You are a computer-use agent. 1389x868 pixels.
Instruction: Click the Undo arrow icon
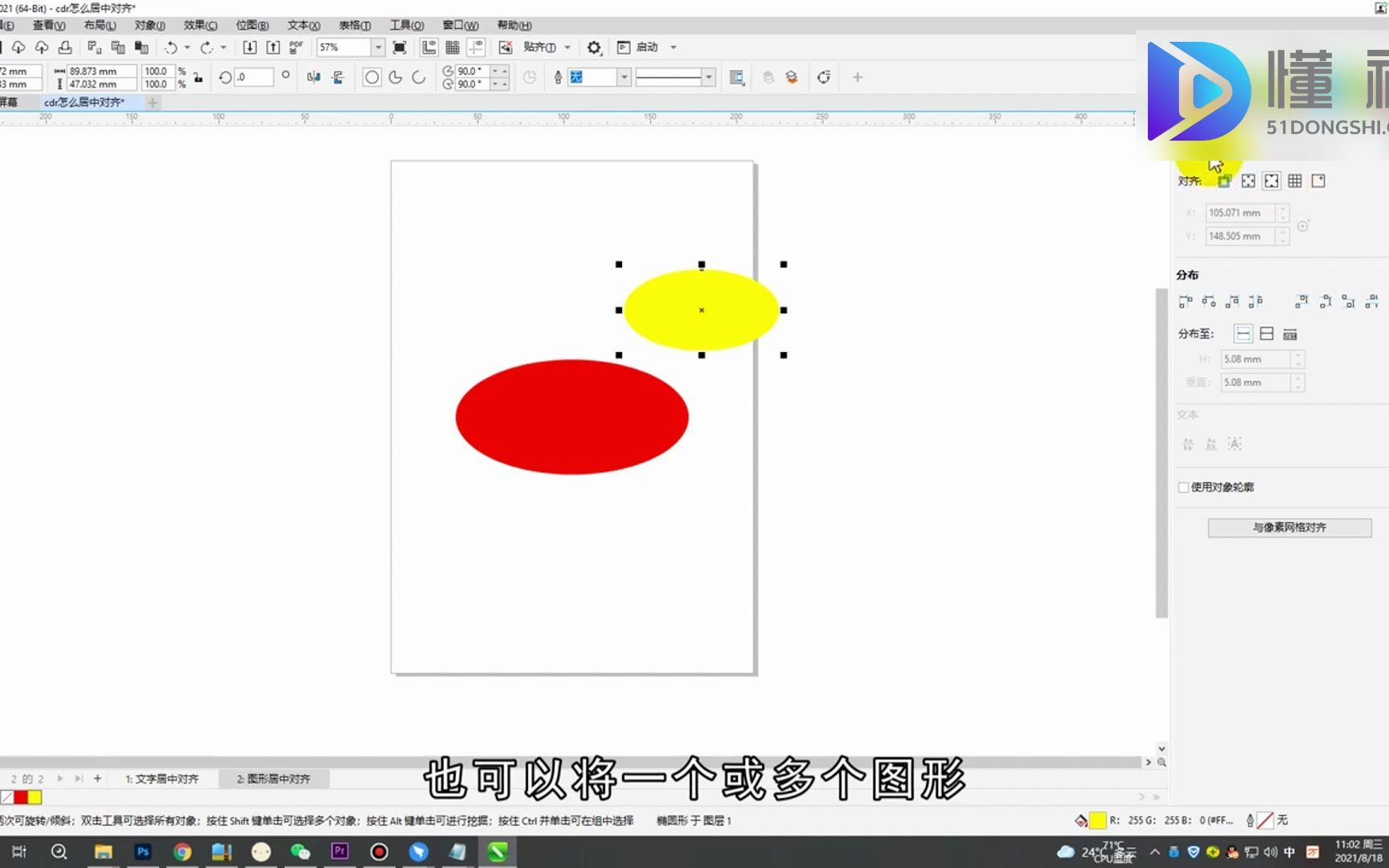170,47
